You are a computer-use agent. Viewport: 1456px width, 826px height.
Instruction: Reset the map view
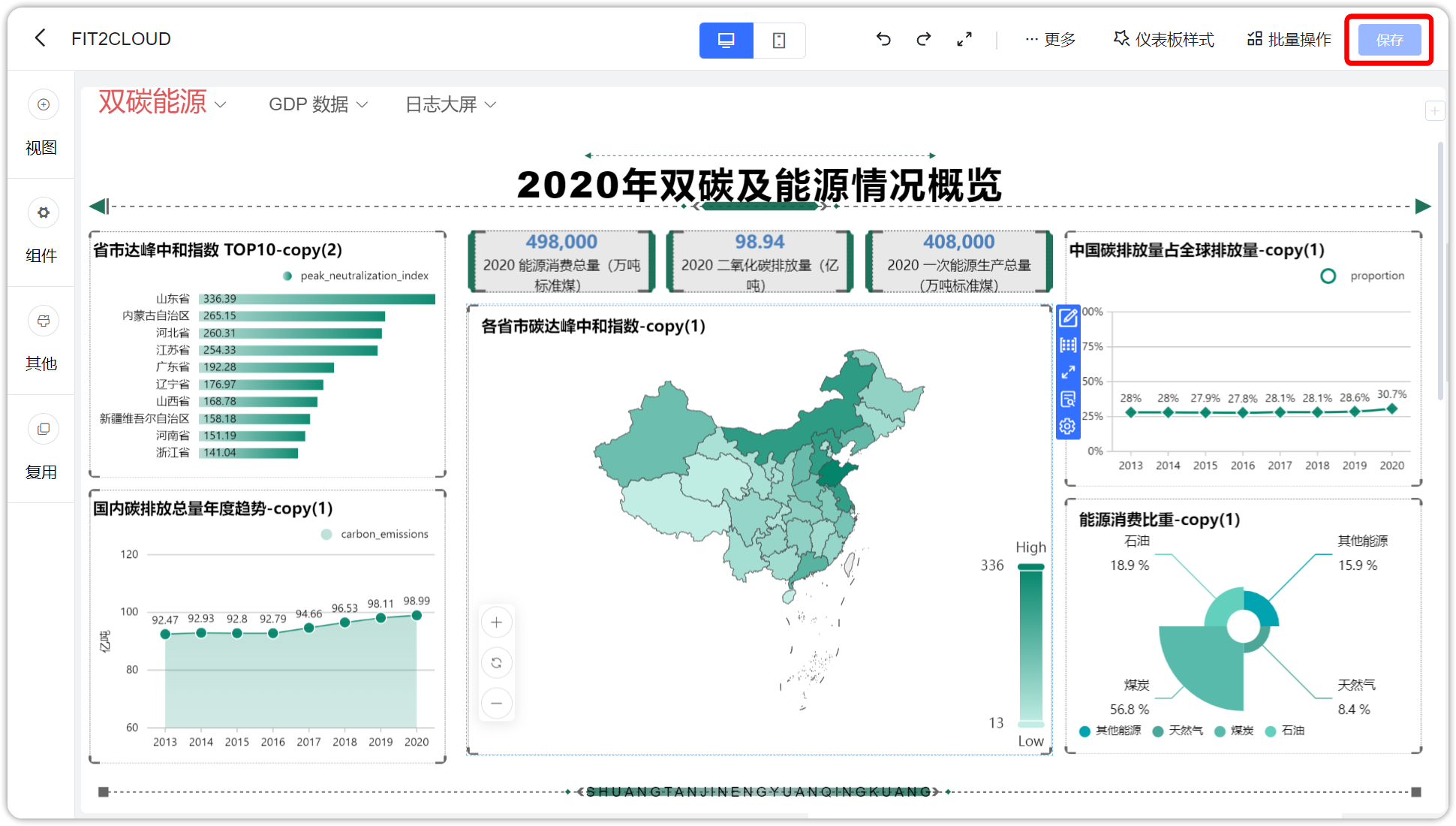pos(497,662)
